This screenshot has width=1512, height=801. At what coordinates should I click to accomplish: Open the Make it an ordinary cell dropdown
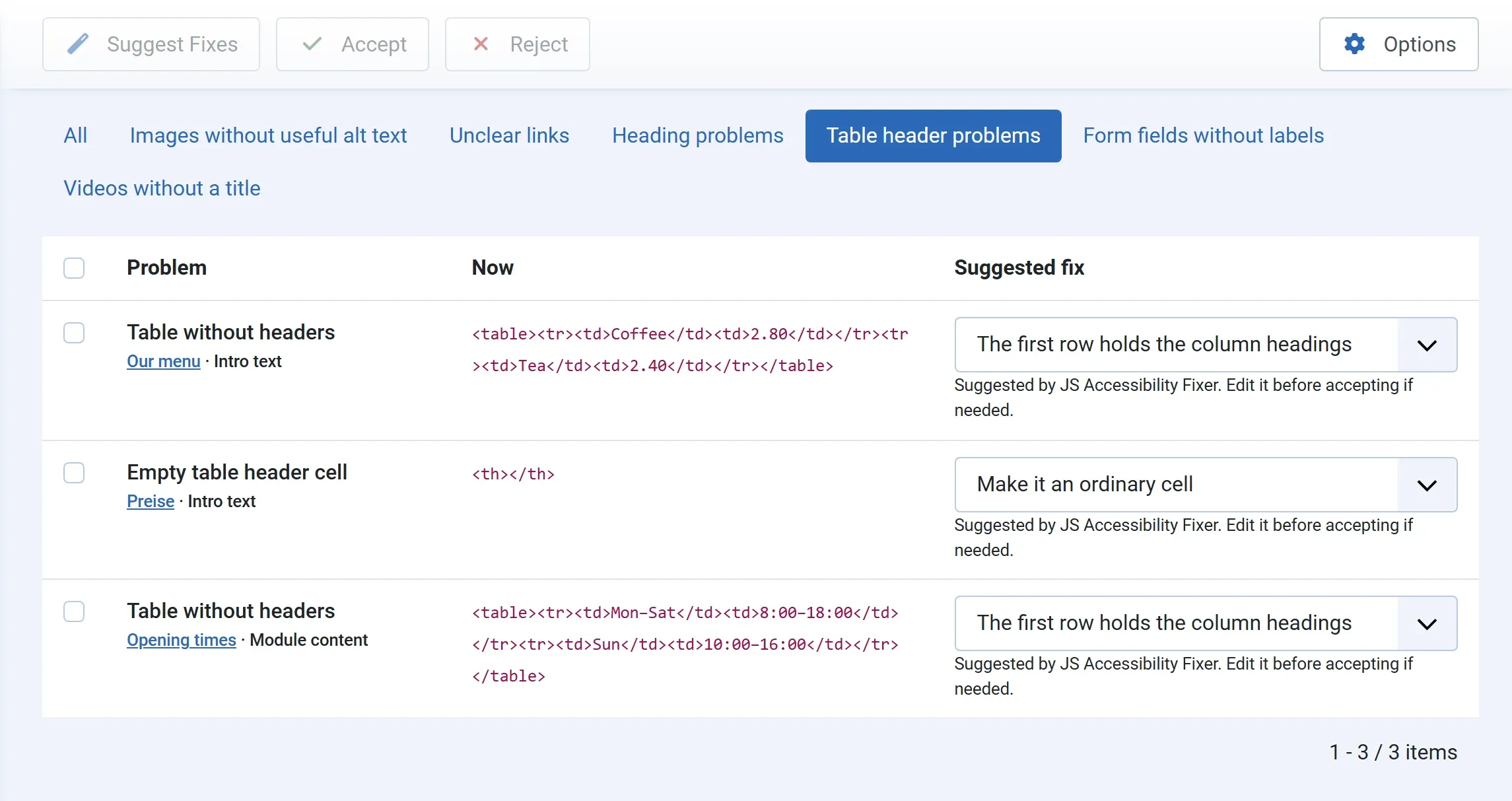tap(1206, 485)
